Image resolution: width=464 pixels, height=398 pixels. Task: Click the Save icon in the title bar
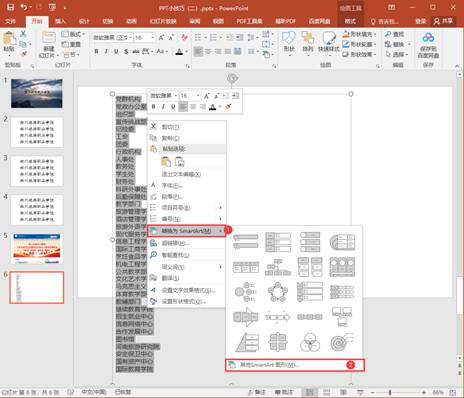pyautogui.click(x=11, y=7)
